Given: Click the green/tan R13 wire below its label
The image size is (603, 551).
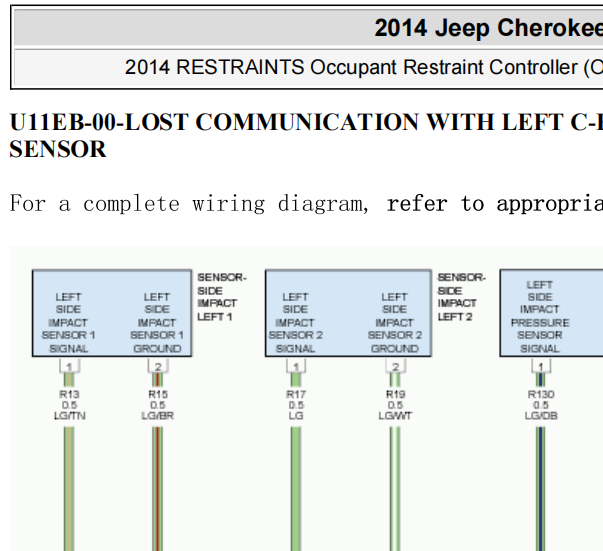Looking at the screenshot, I should pos(69,489).
